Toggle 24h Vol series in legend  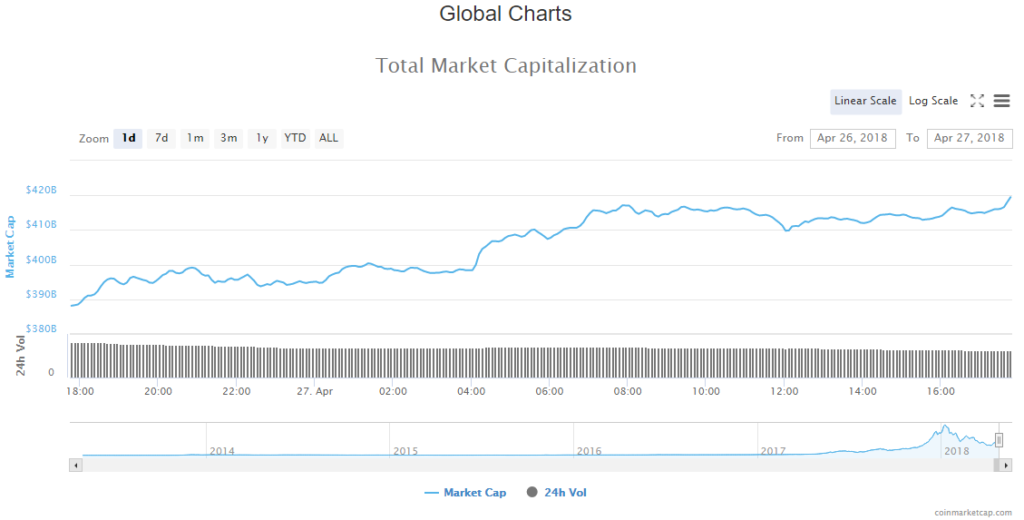[x=562, y=493]
